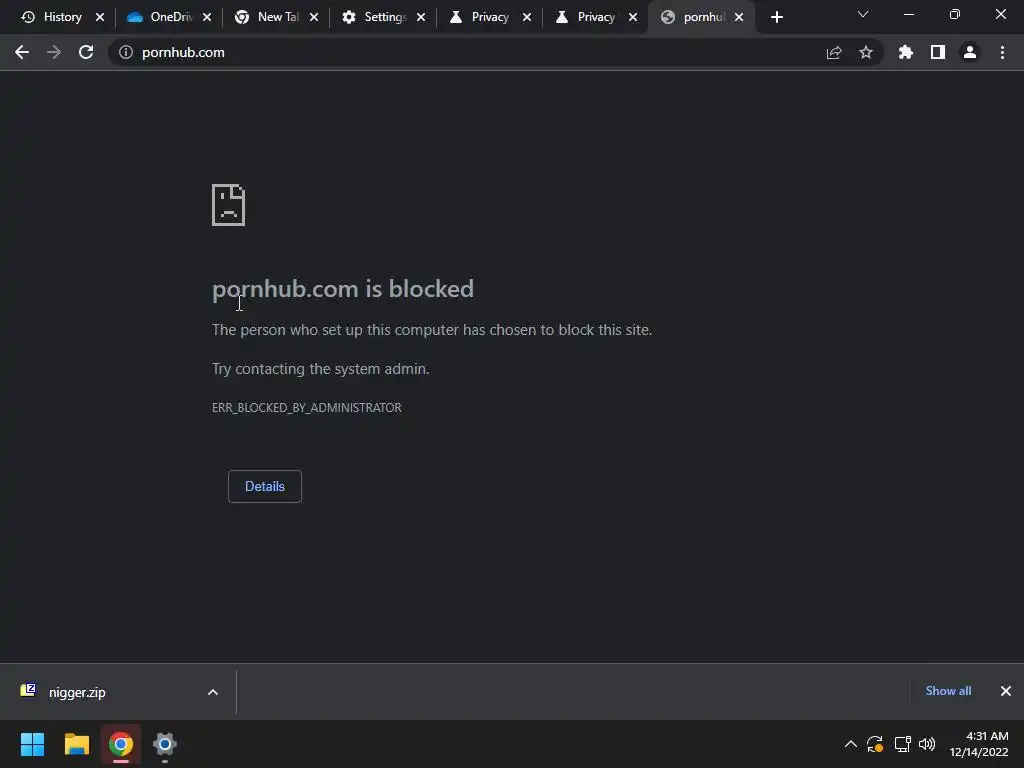The height and width of the screenshot is (768, 1024).
Task: Show hidden system tray icons
Action: tap(851, 744)
